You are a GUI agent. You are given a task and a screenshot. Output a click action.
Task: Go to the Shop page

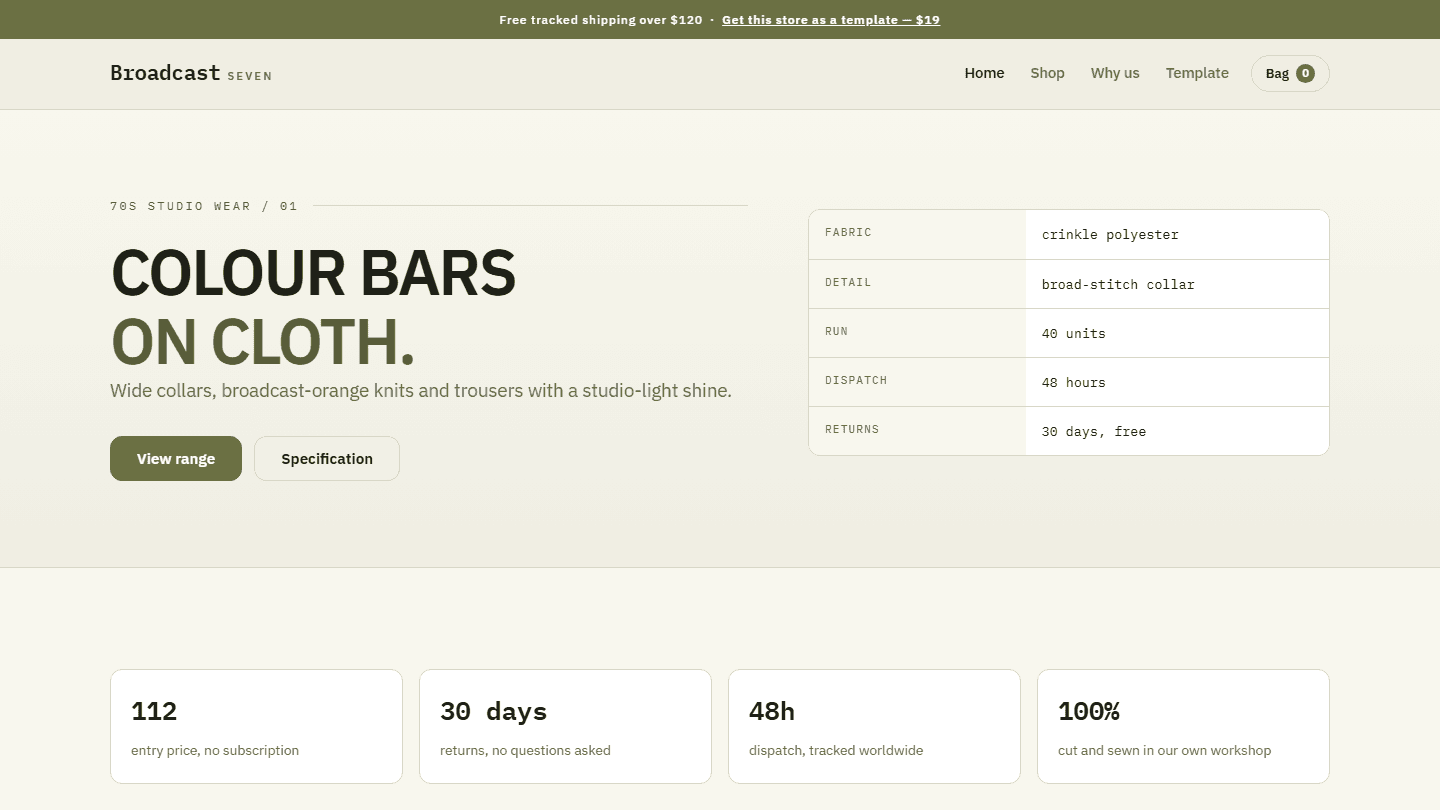(1047, 73)
